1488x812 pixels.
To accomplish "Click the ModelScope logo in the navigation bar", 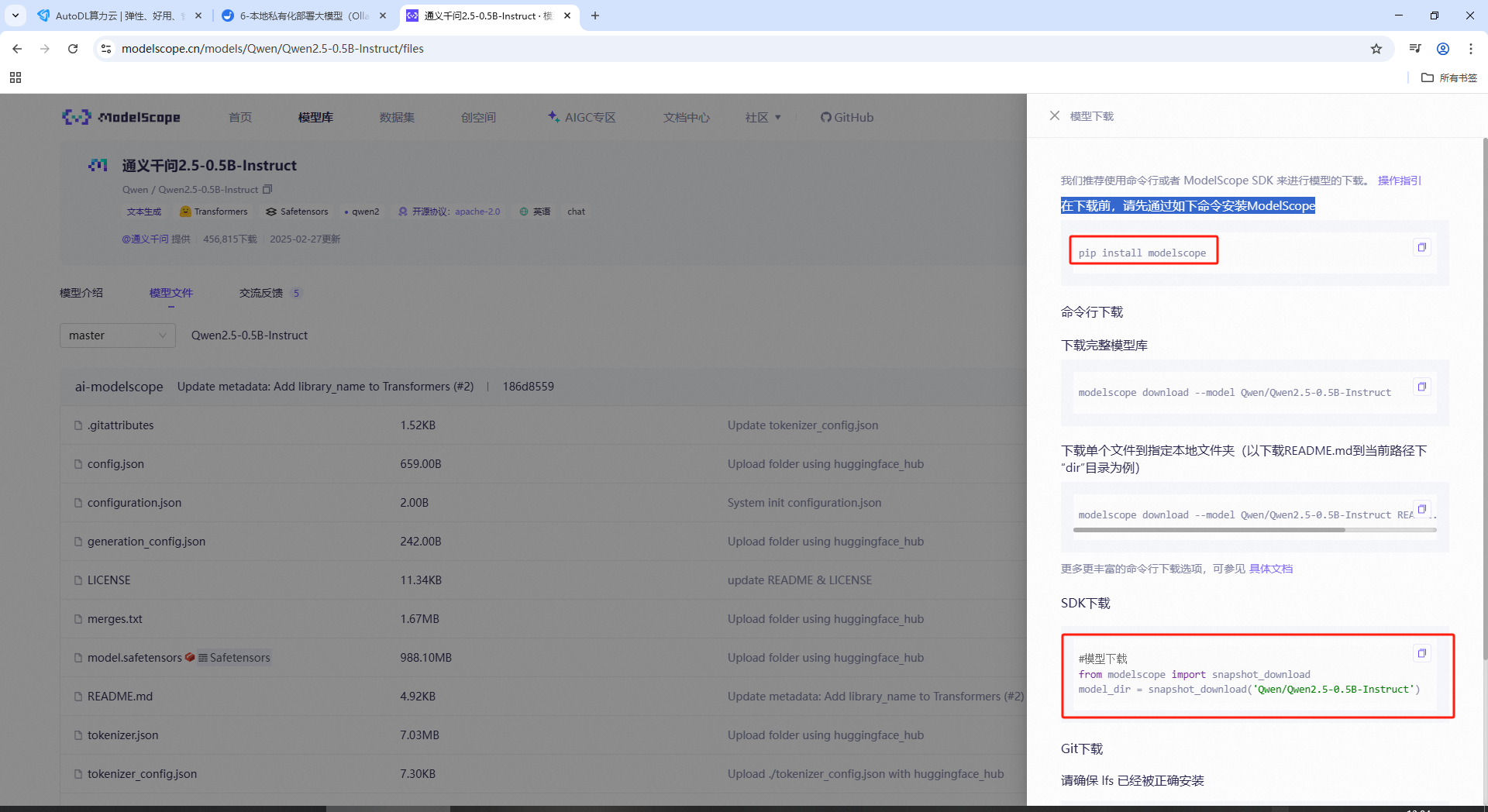I will coord(120,117).
